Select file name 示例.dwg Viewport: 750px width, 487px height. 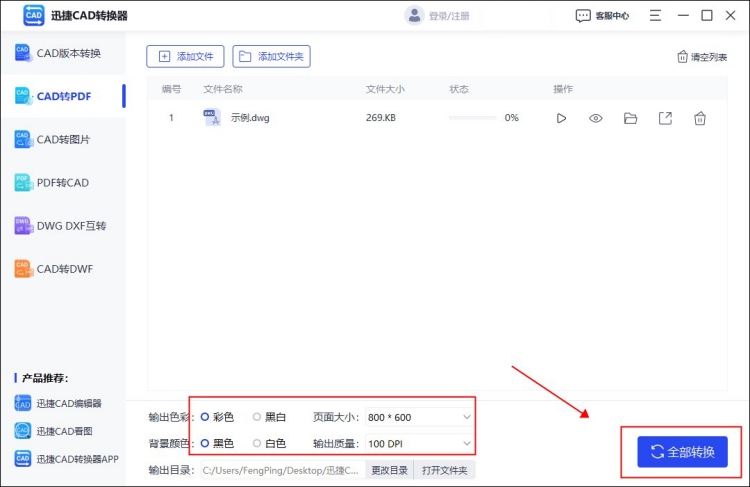click(x=250, y=118)
